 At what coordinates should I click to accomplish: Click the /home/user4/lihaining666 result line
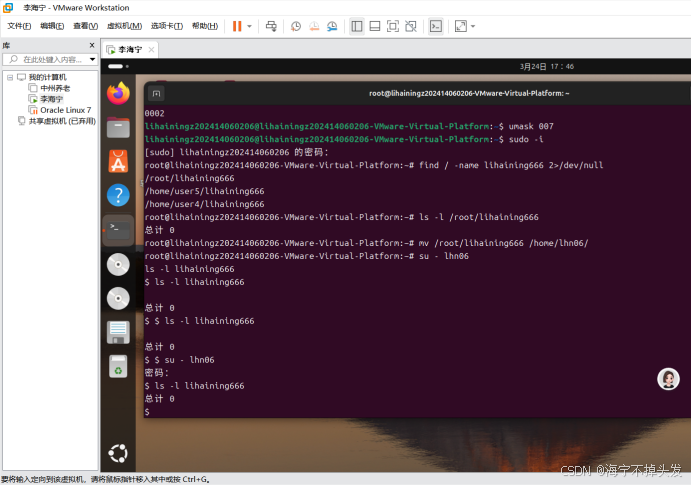(x=204, y=204)
